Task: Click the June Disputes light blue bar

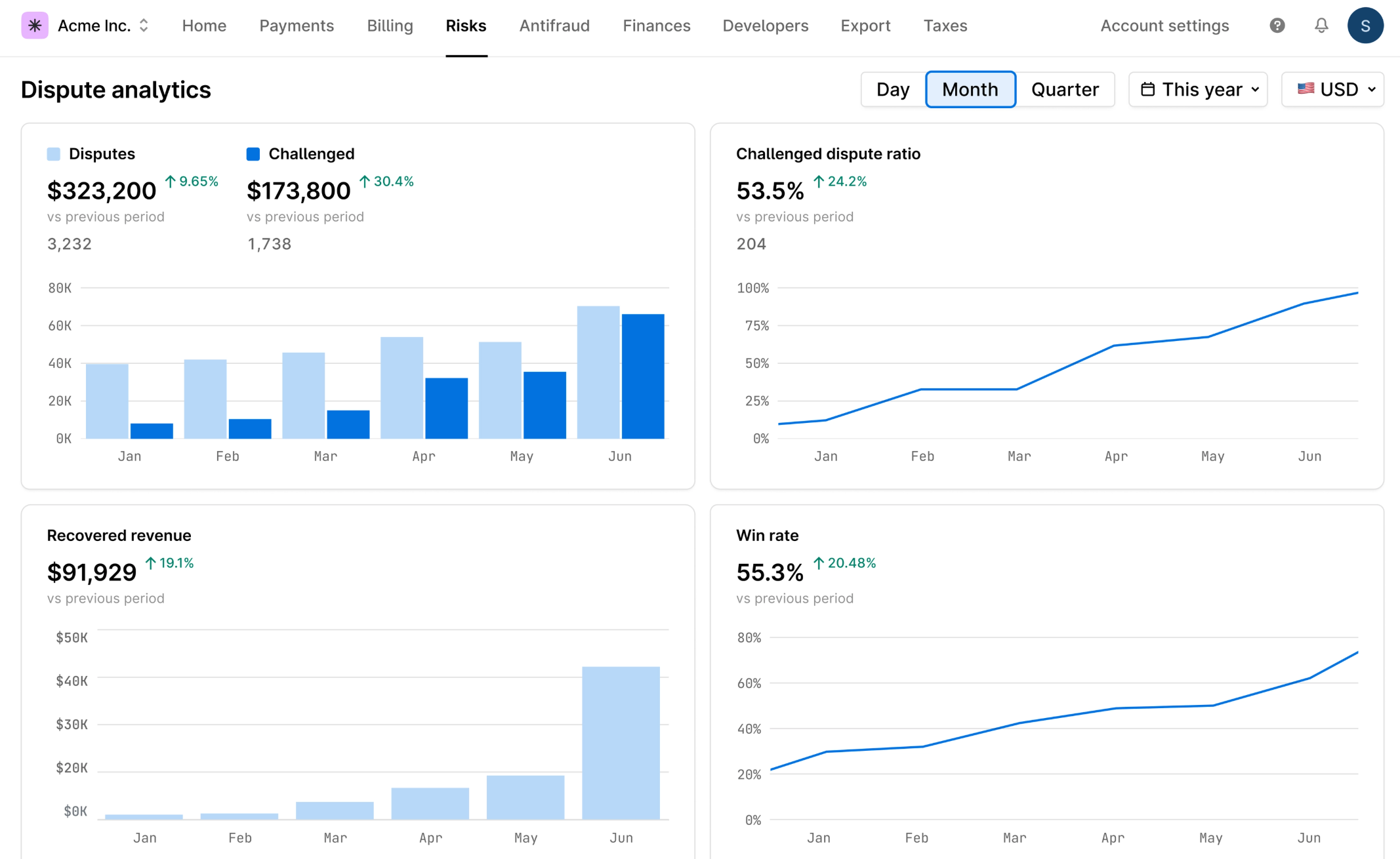Action: click(x=598, y=372)
